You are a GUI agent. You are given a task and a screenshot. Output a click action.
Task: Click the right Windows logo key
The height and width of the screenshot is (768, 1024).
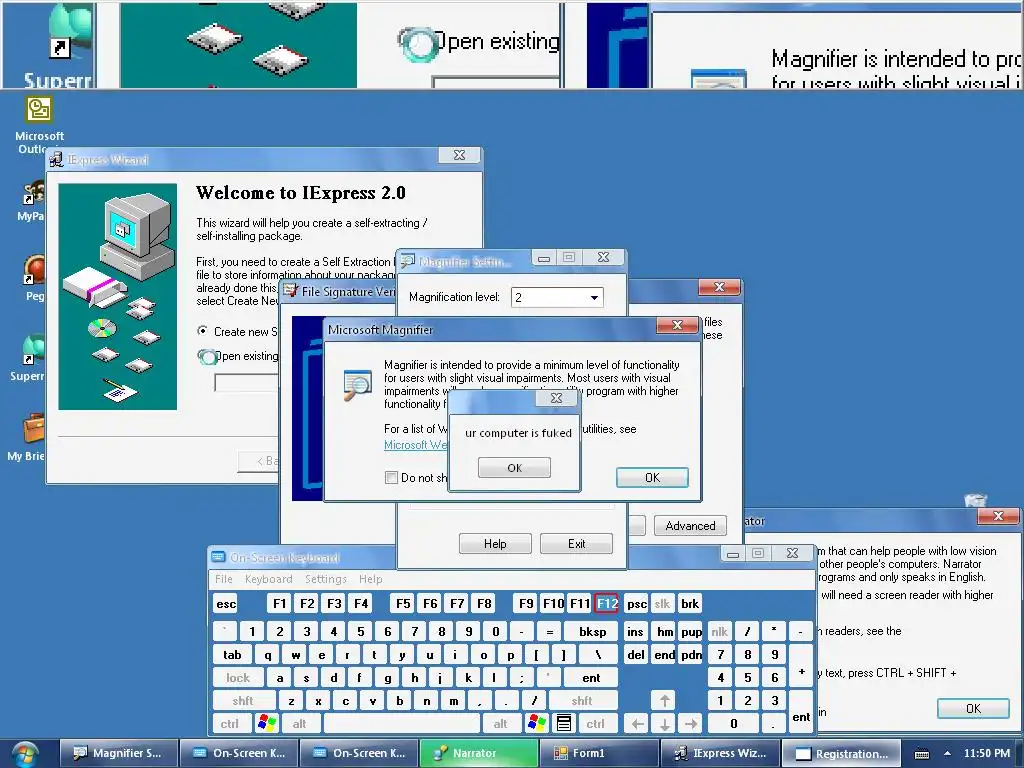(x=537, y=724)
